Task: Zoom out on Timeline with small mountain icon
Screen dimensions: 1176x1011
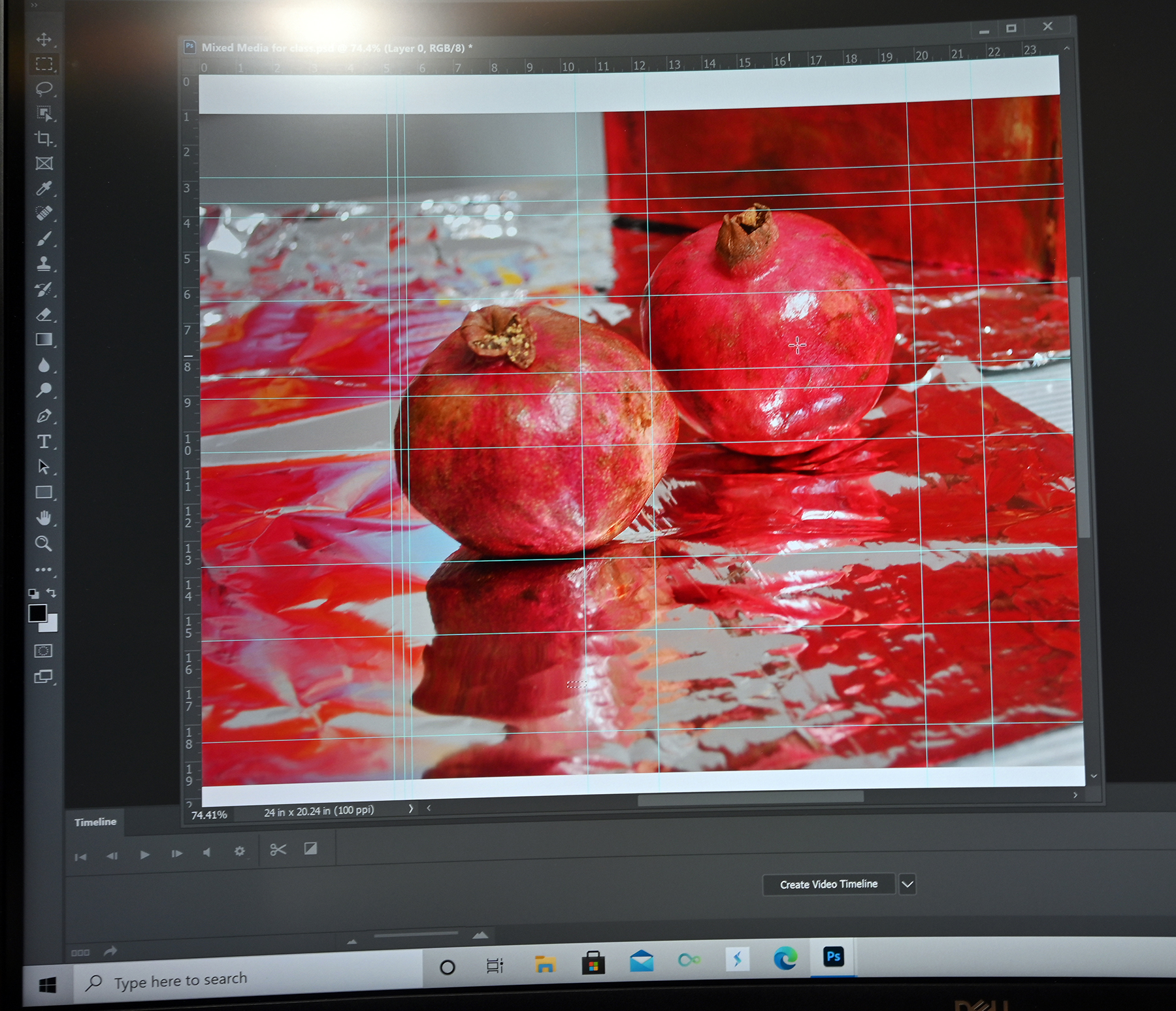Action: (352, 942)
